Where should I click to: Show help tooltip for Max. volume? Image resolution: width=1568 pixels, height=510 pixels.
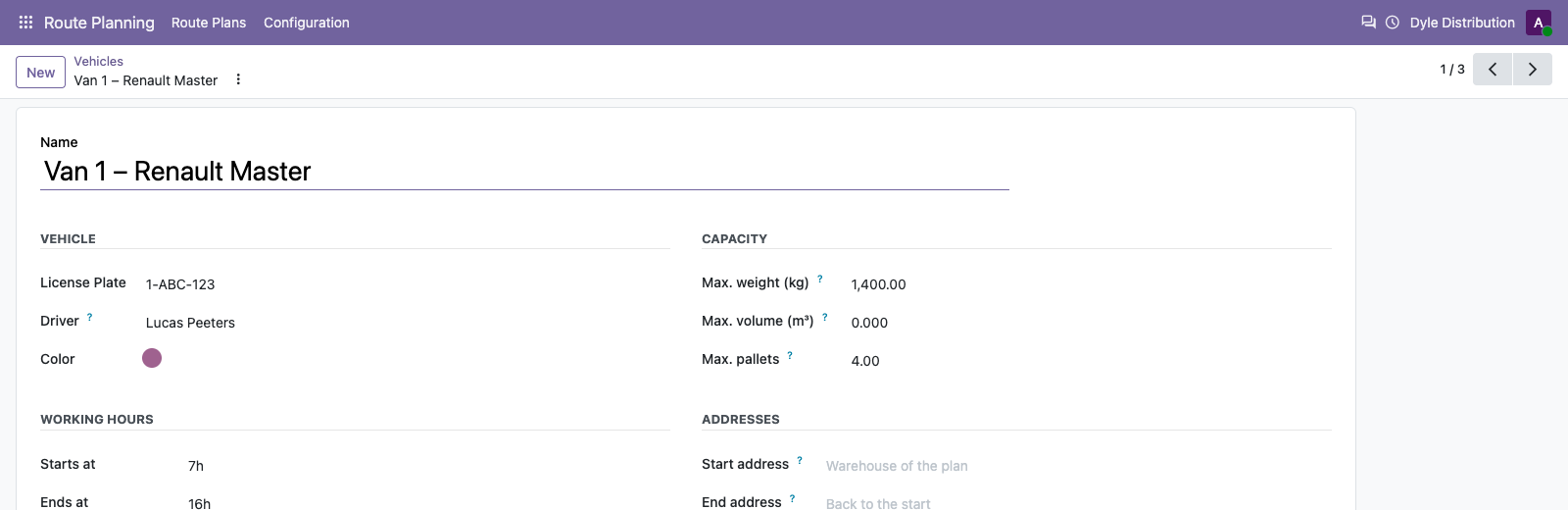(x=825, y=317)
